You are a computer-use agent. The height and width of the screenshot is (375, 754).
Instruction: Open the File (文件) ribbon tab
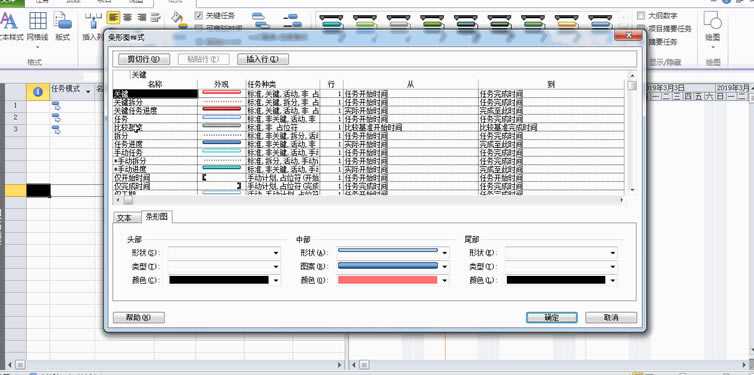click(x=11, y=2)
